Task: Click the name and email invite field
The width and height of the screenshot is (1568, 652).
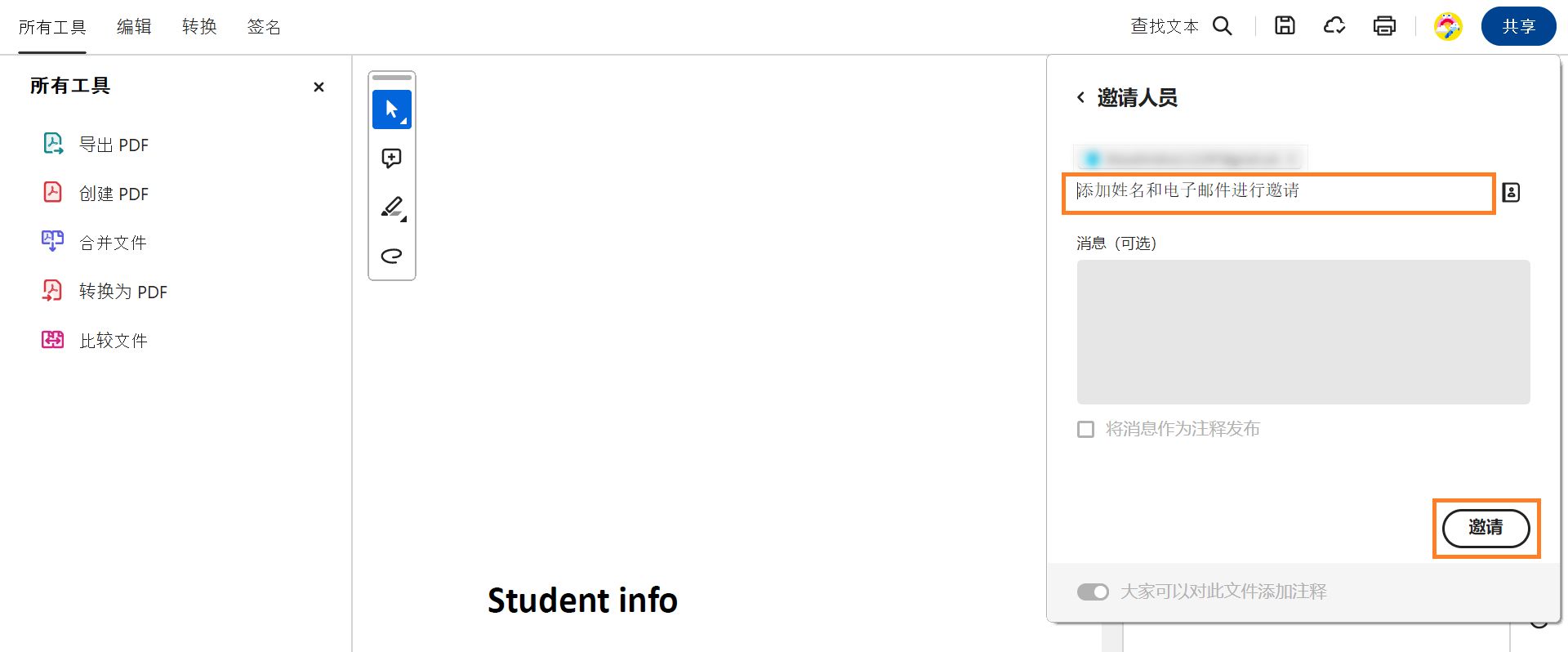Action: 1278,193
